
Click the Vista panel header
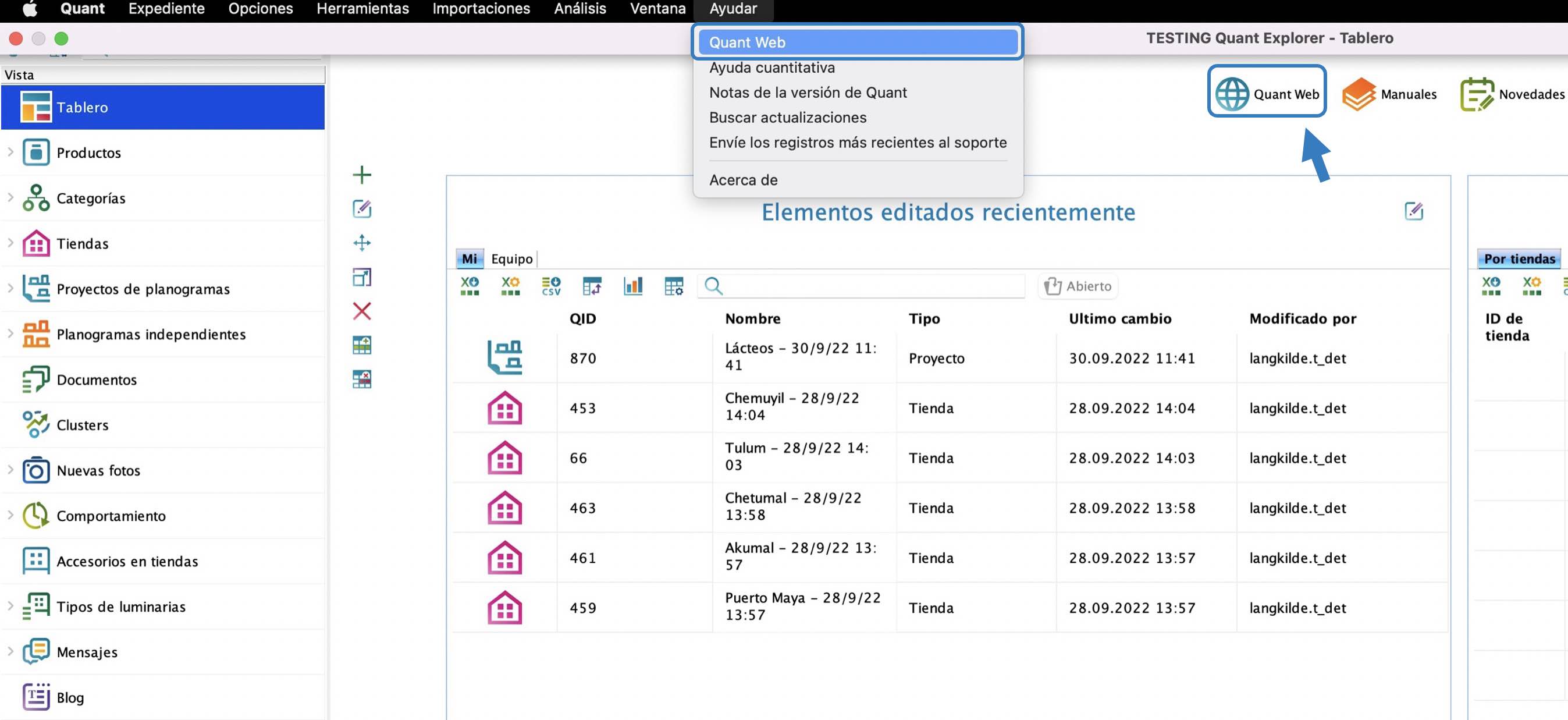(x=163, y=75)
